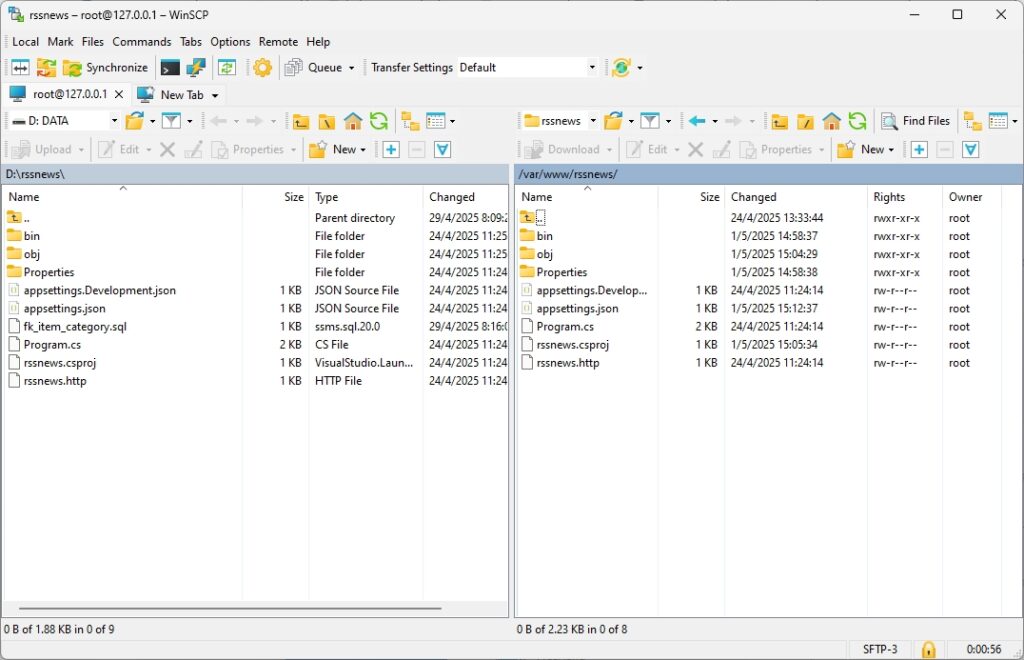
Task: Open the D: DATA drive dropdown
Action: pos(114,121)
